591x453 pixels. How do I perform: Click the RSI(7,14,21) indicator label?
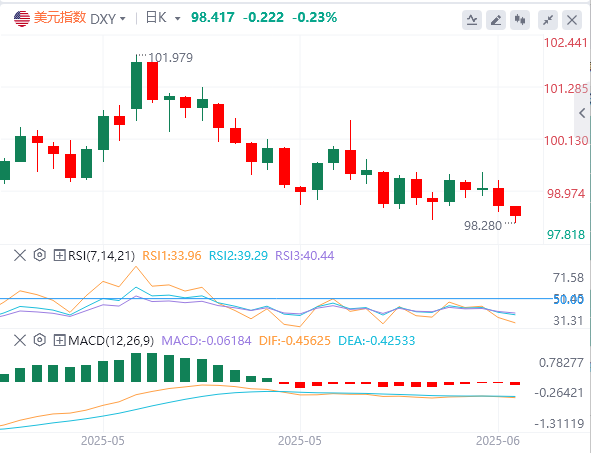point(101,256)
